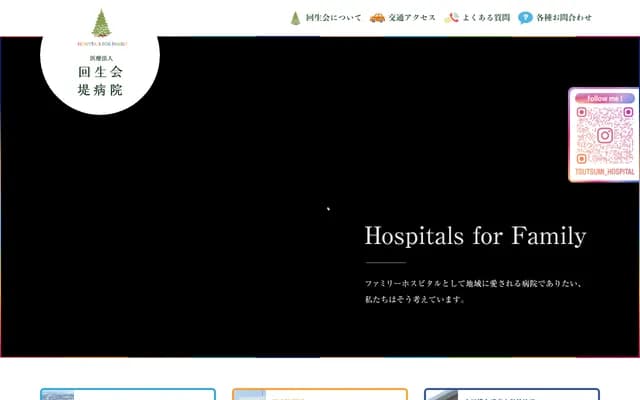Open the blue-bordered card at the bottom
This screenshot has height=400, width=640.
pyautogui.click(x=128, y=394)
